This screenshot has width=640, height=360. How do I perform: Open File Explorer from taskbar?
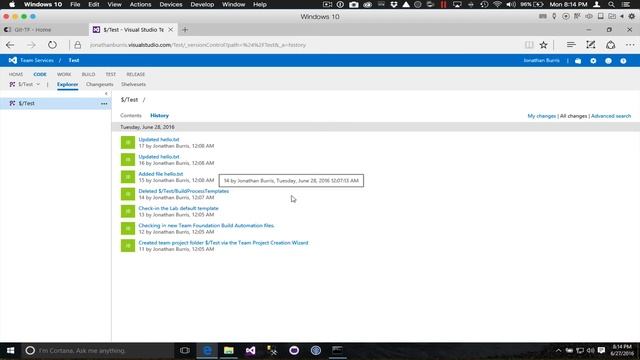point(229,350)
